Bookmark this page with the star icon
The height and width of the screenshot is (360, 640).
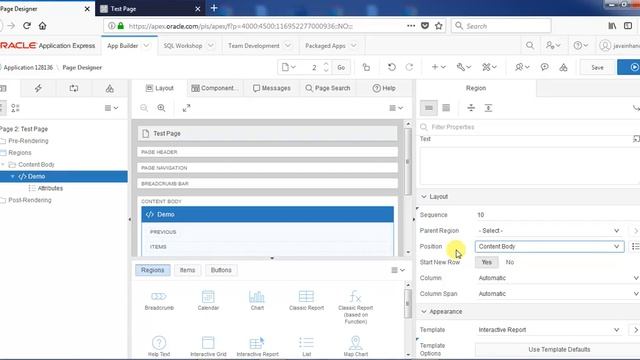pyautogui.click(x=439, y=26)
